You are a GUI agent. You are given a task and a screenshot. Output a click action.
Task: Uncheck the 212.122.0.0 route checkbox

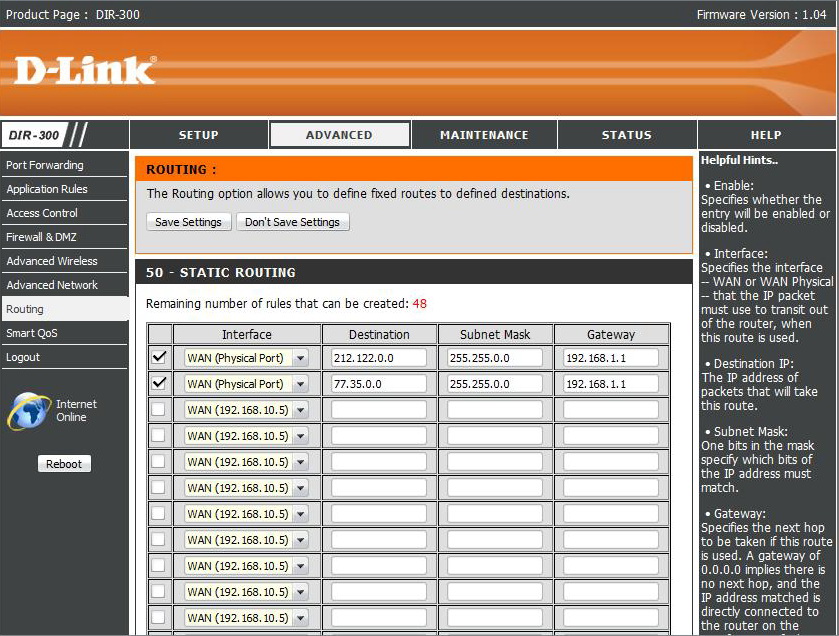tap(159, 357)
